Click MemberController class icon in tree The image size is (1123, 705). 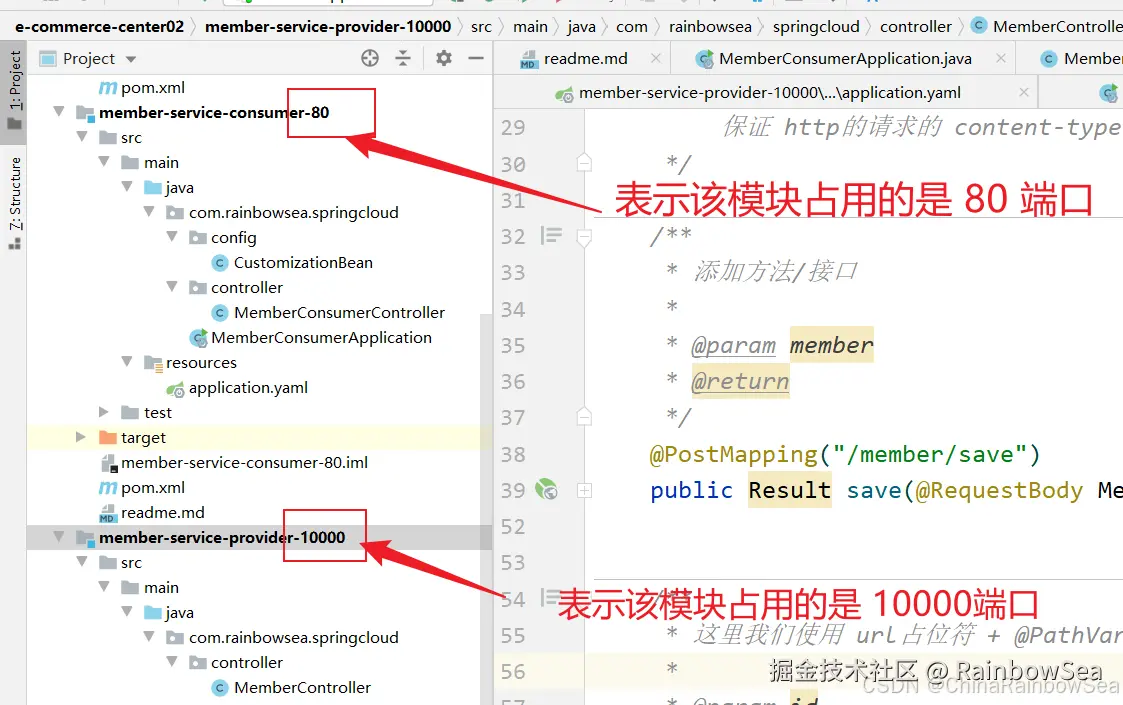(x=220, y=688)
